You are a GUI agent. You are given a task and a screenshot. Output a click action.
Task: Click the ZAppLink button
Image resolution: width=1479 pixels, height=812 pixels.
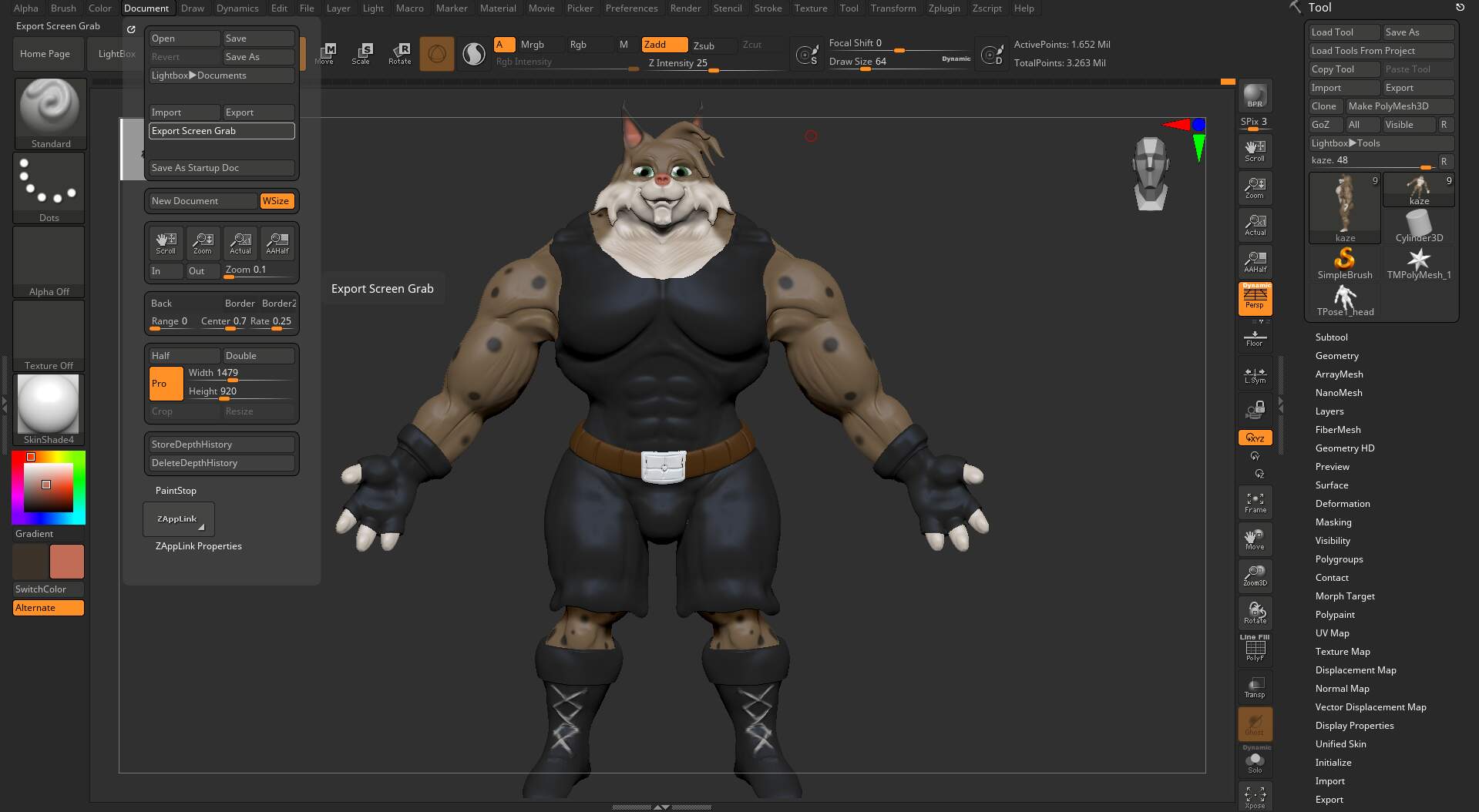click(x=178, y=519)
